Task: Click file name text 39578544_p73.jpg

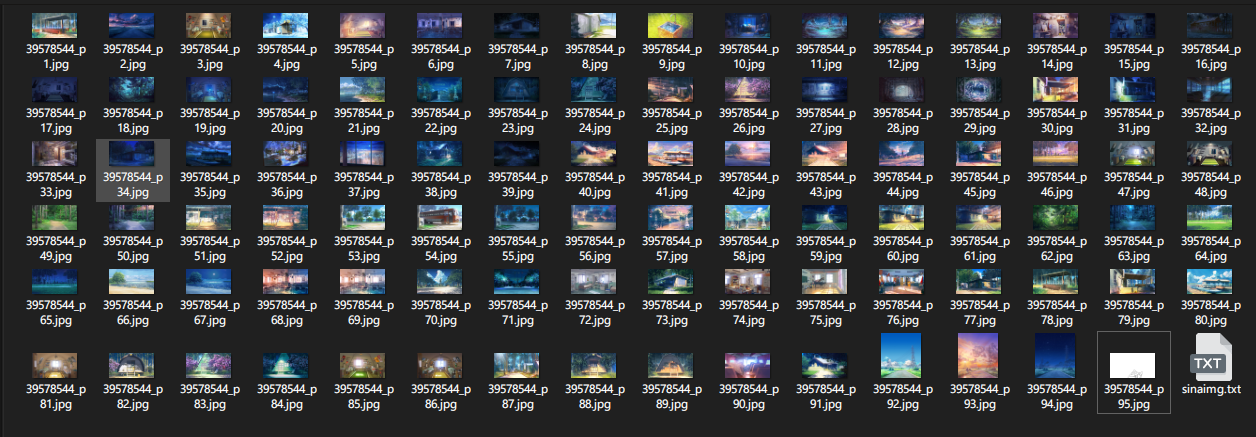Action: pyautogui.click(x=672, y=311)
